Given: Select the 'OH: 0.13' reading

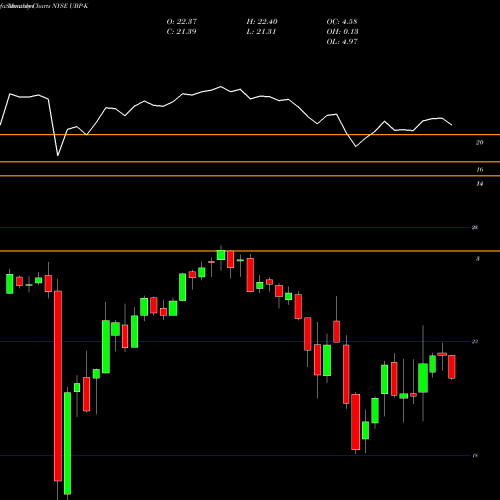Looking at the screenshot, I should pos(342,31).
